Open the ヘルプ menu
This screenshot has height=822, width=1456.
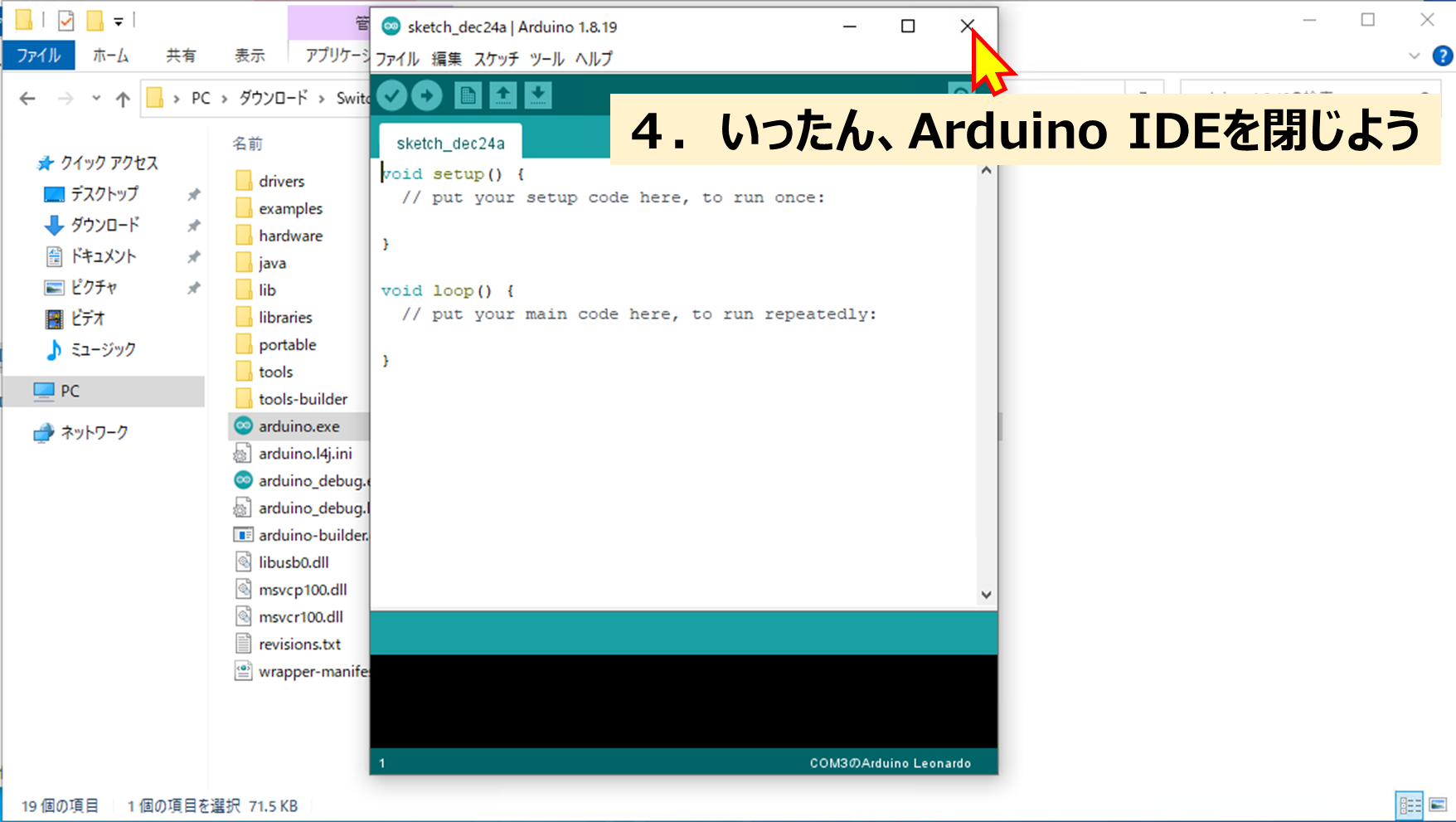pyautogui.click(x=594, y=59)
